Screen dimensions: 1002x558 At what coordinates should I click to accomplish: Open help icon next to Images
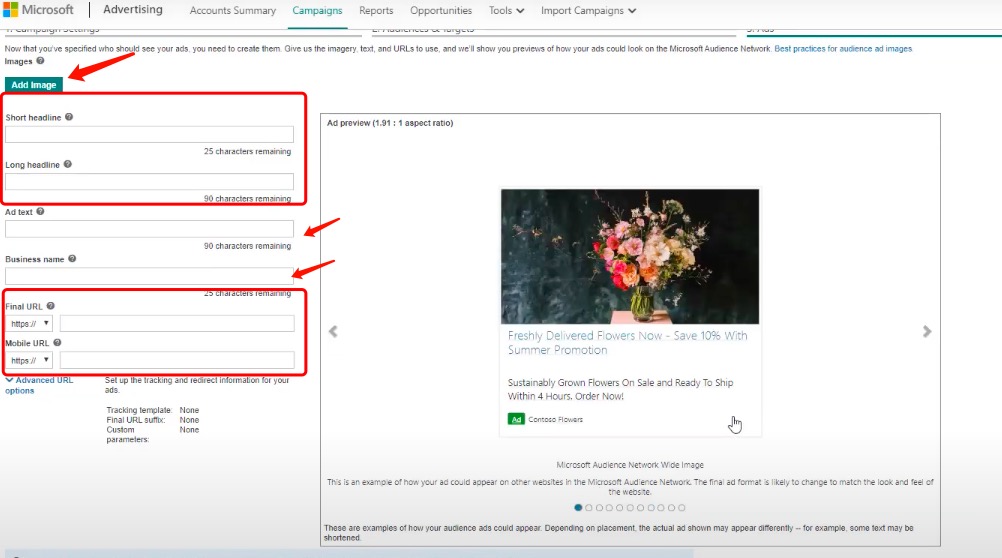point(40,61)
